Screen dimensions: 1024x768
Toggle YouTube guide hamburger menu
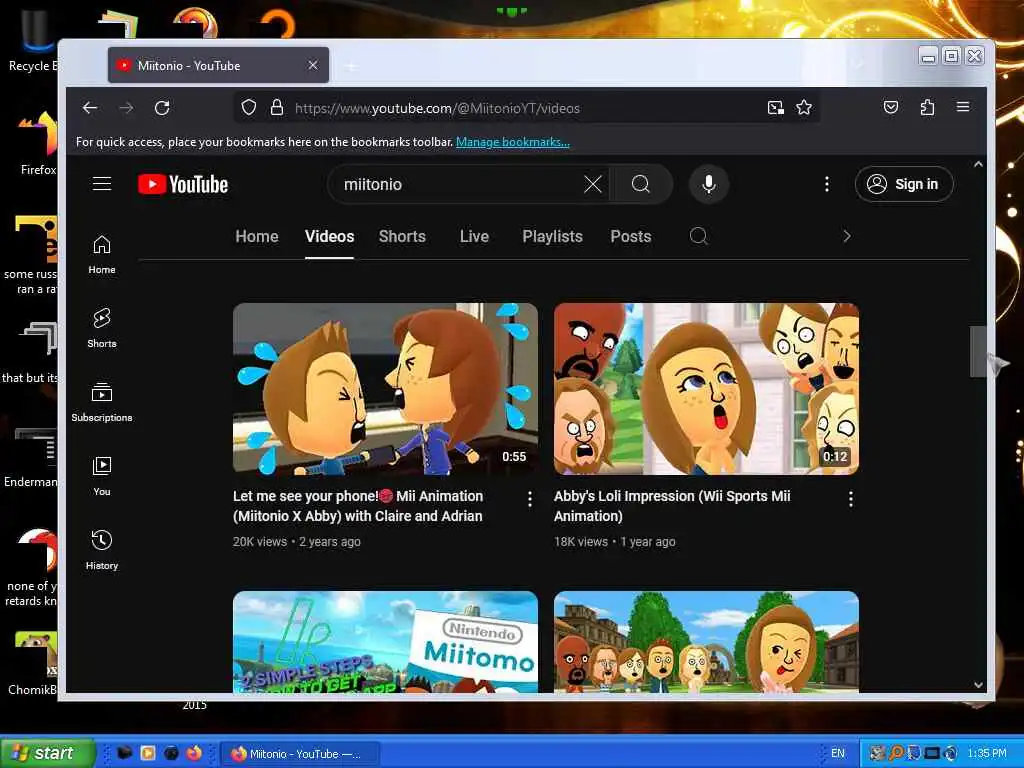coord(102,184)
